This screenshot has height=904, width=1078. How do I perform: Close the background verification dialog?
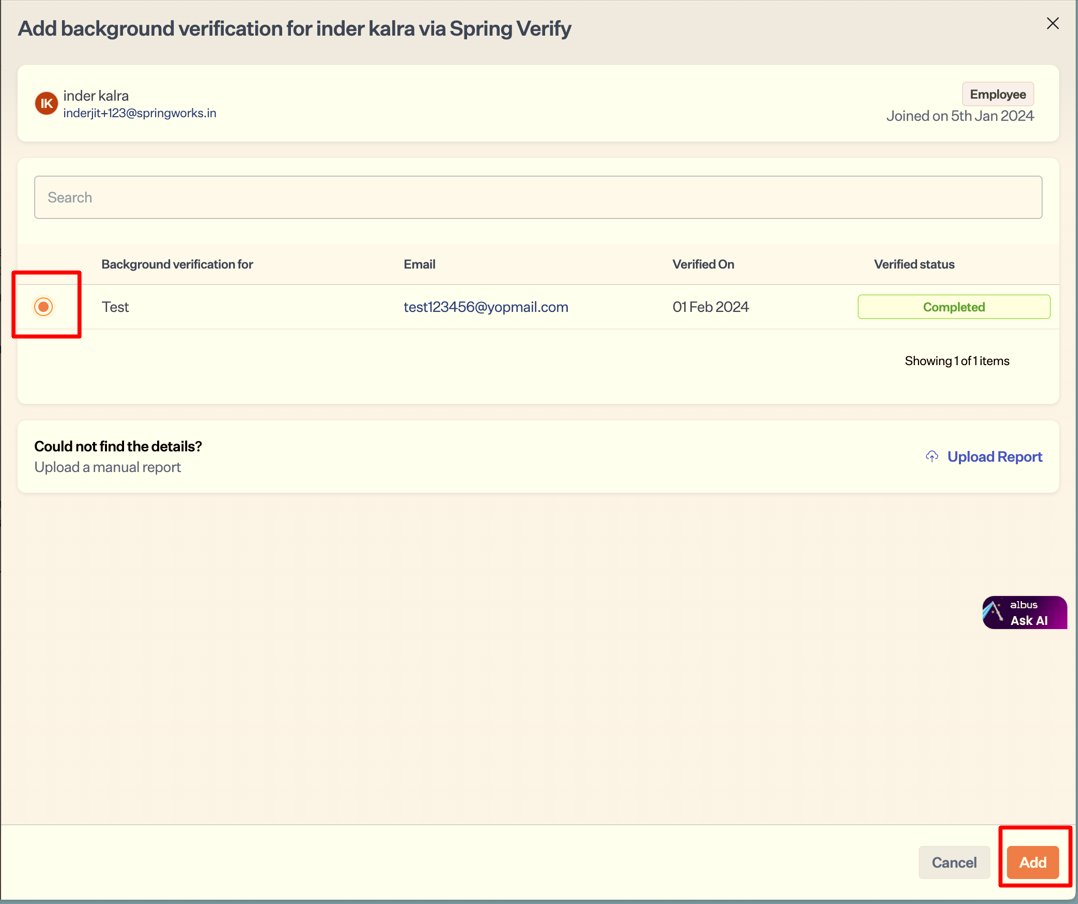1052,23
